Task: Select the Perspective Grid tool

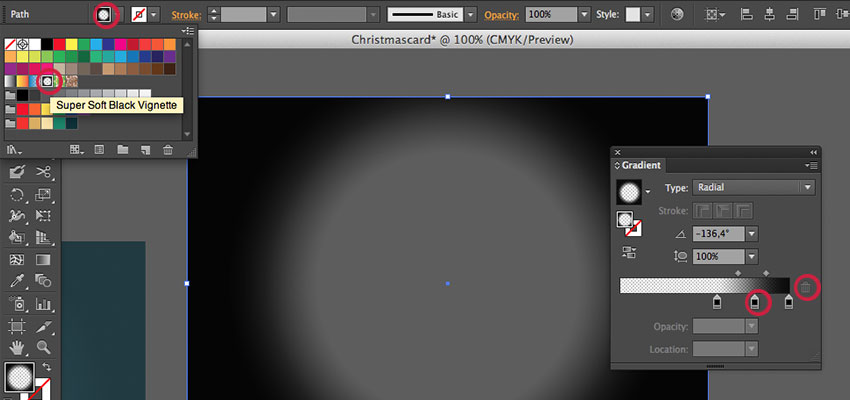Action: pyautogui.click(x=43, y=237)
